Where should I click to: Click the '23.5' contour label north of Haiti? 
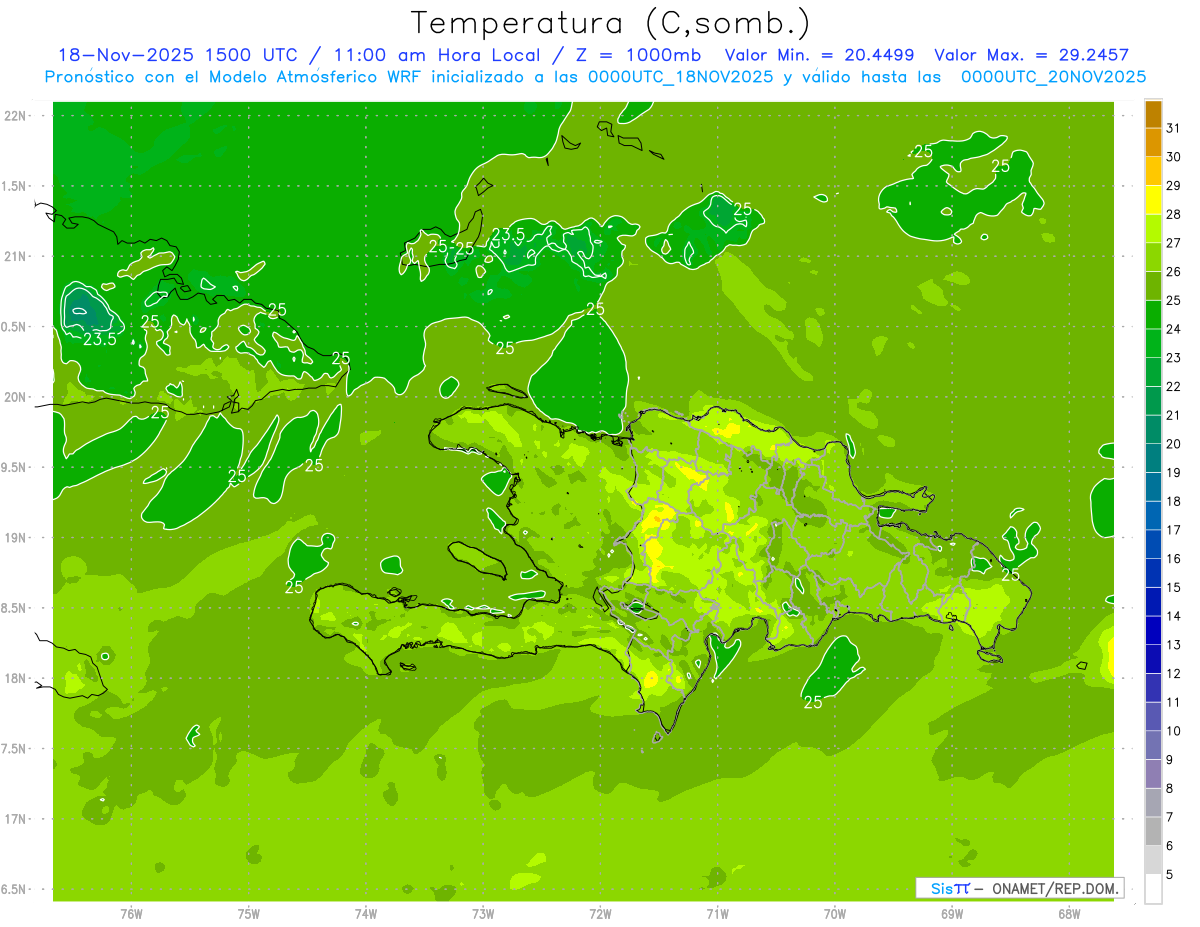point(508,234)
